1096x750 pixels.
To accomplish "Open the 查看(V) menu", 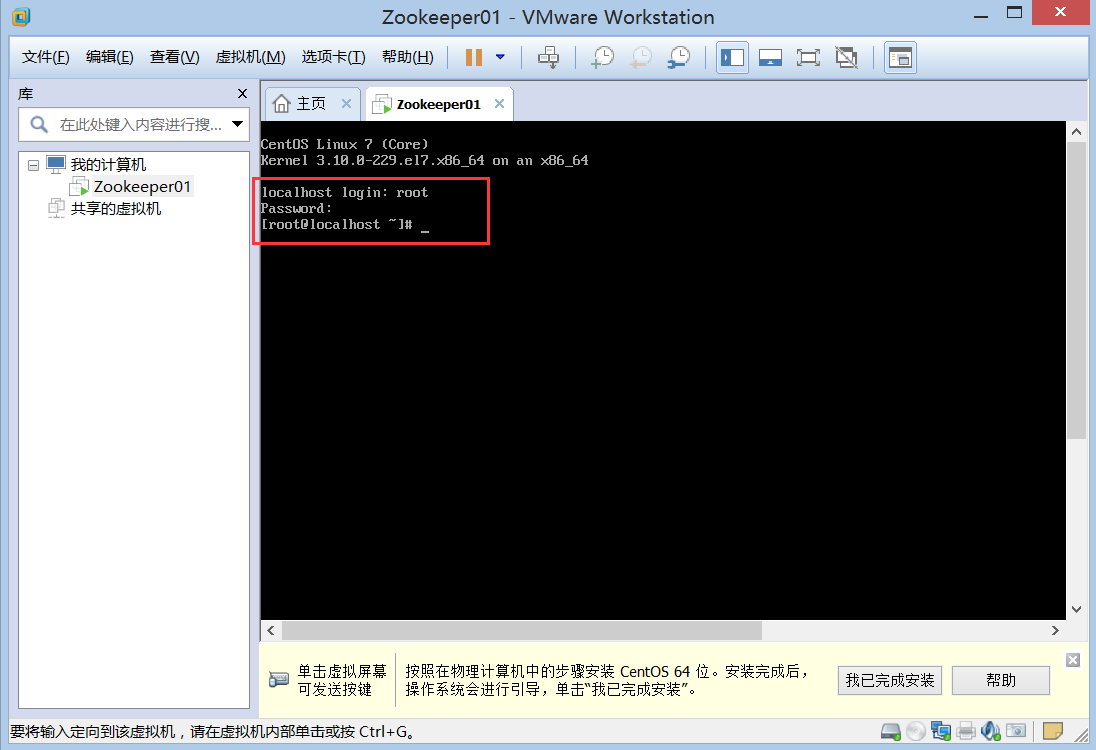I will [175, 57].
